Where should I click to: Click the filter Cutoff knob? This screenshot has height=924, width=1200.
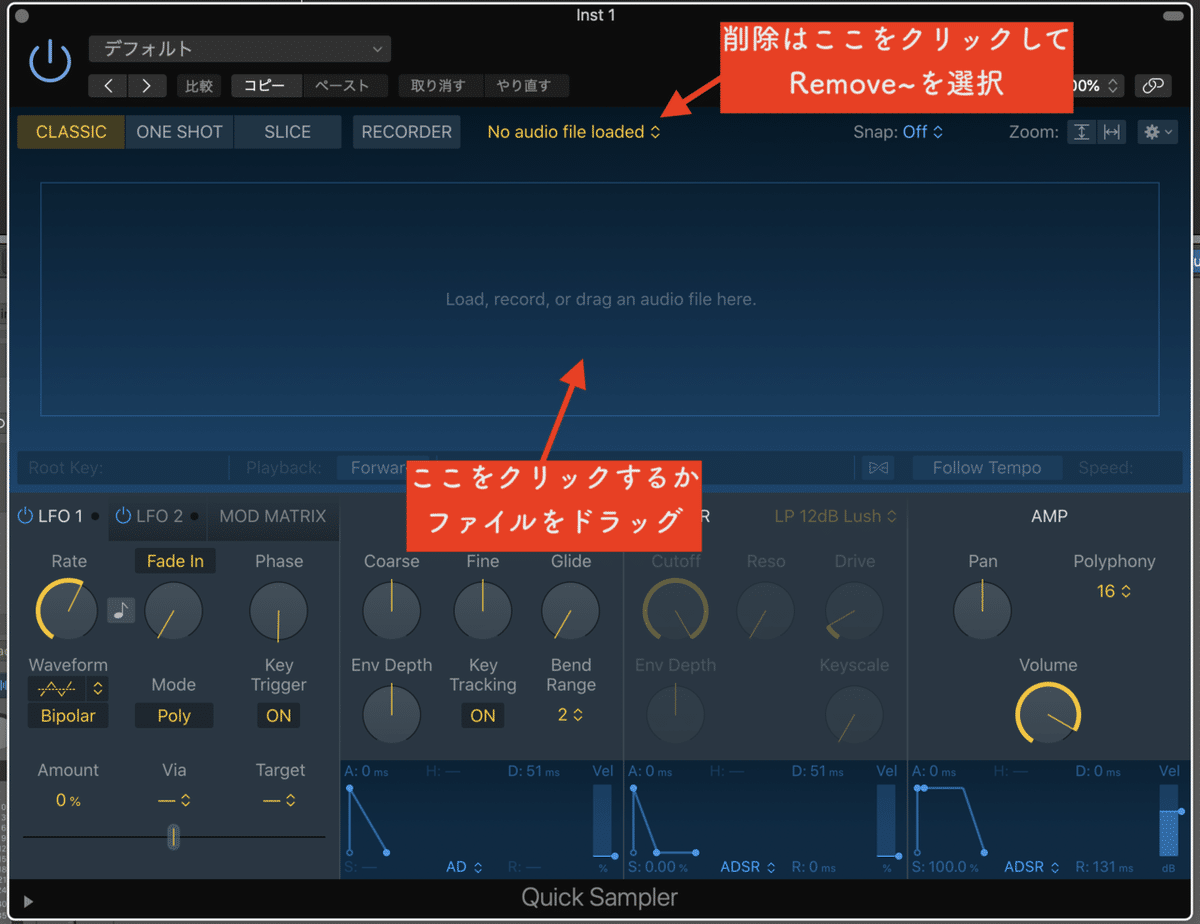[676, 610]
